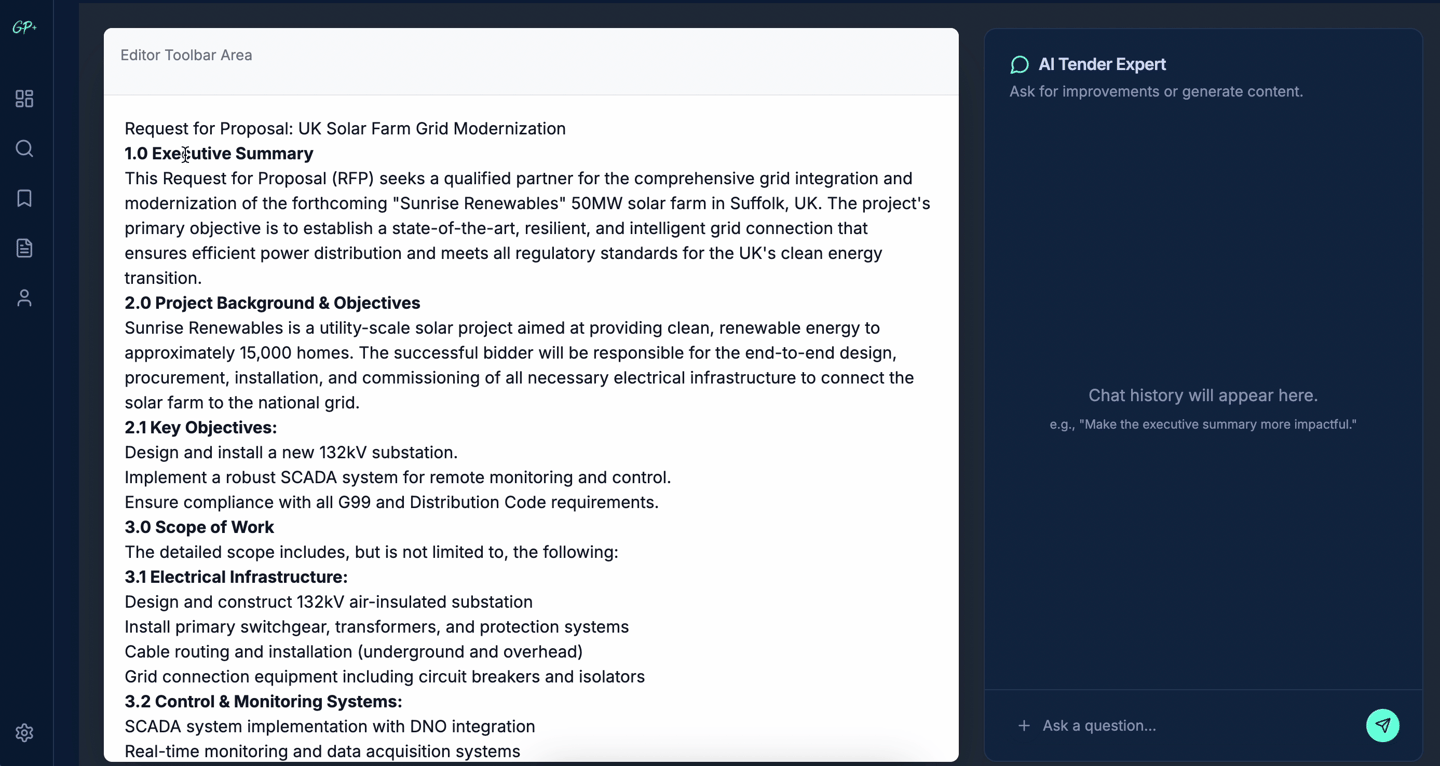Screen dimensions: 1440x766
Task: Open the settings gear icon
Action: click(x=25, y=733)
